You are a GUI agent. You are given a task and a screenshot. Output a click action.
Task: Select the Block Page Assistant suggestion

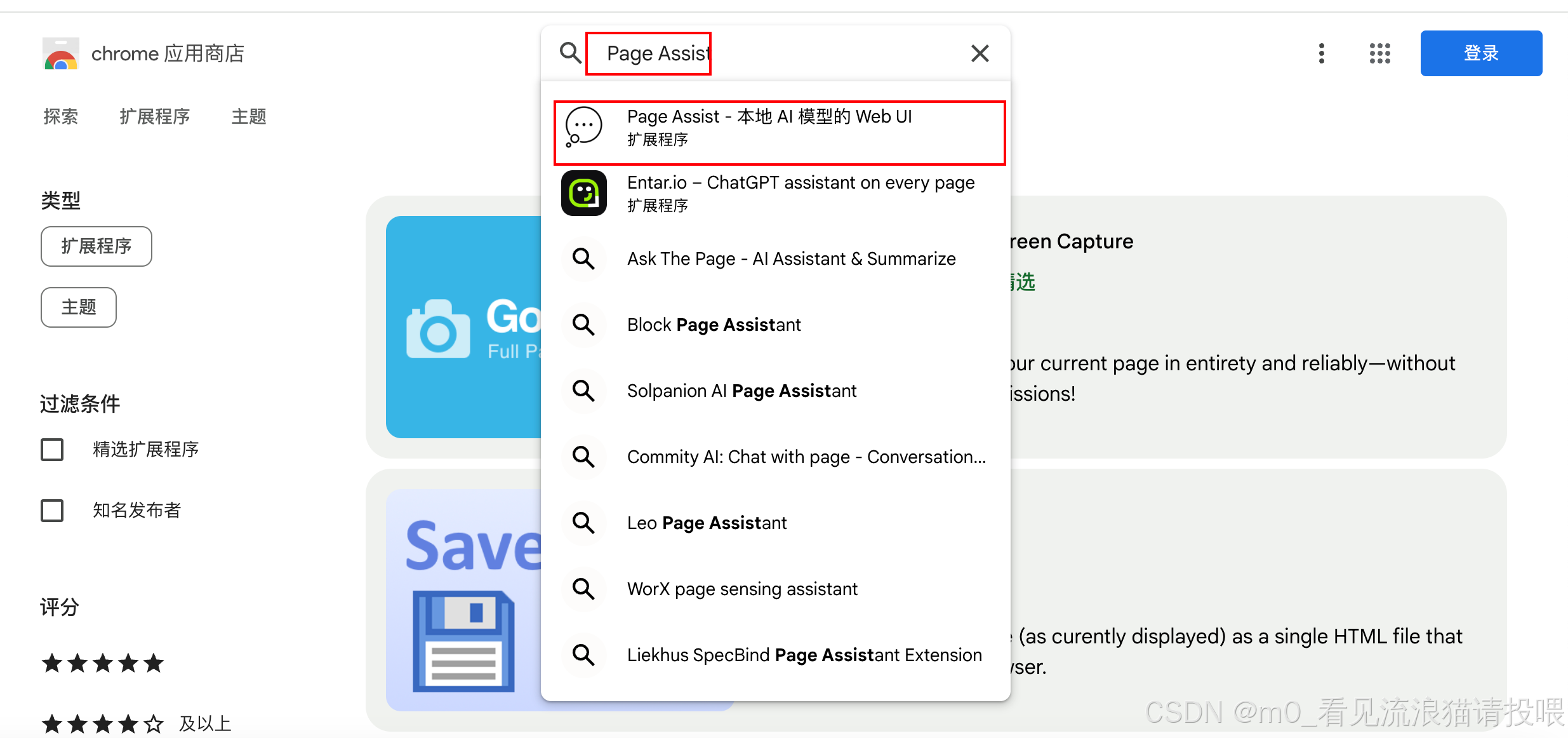[x=714, y=325]
